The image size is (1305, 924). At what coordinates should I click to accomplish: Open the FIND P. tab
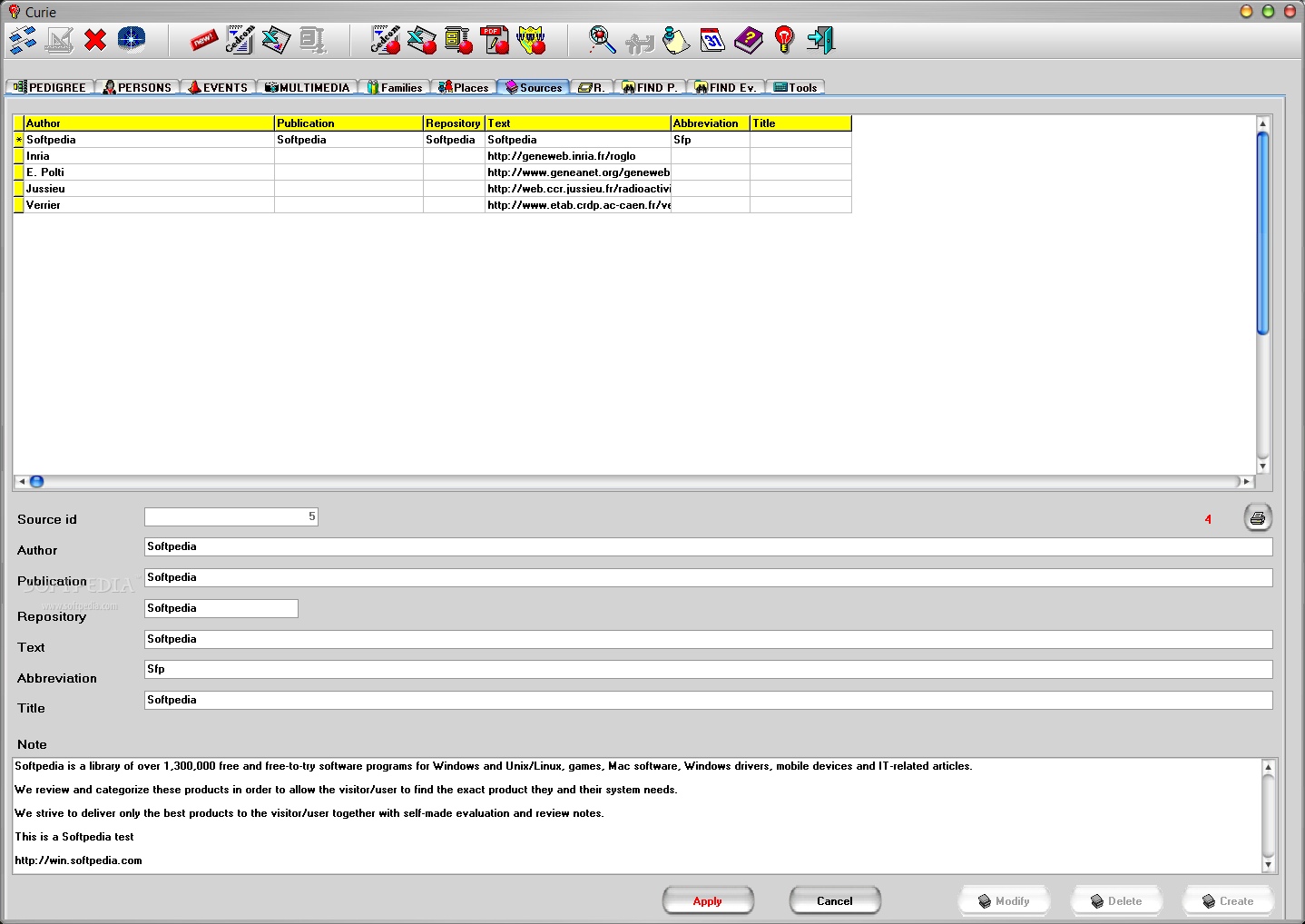pos(650,87)
